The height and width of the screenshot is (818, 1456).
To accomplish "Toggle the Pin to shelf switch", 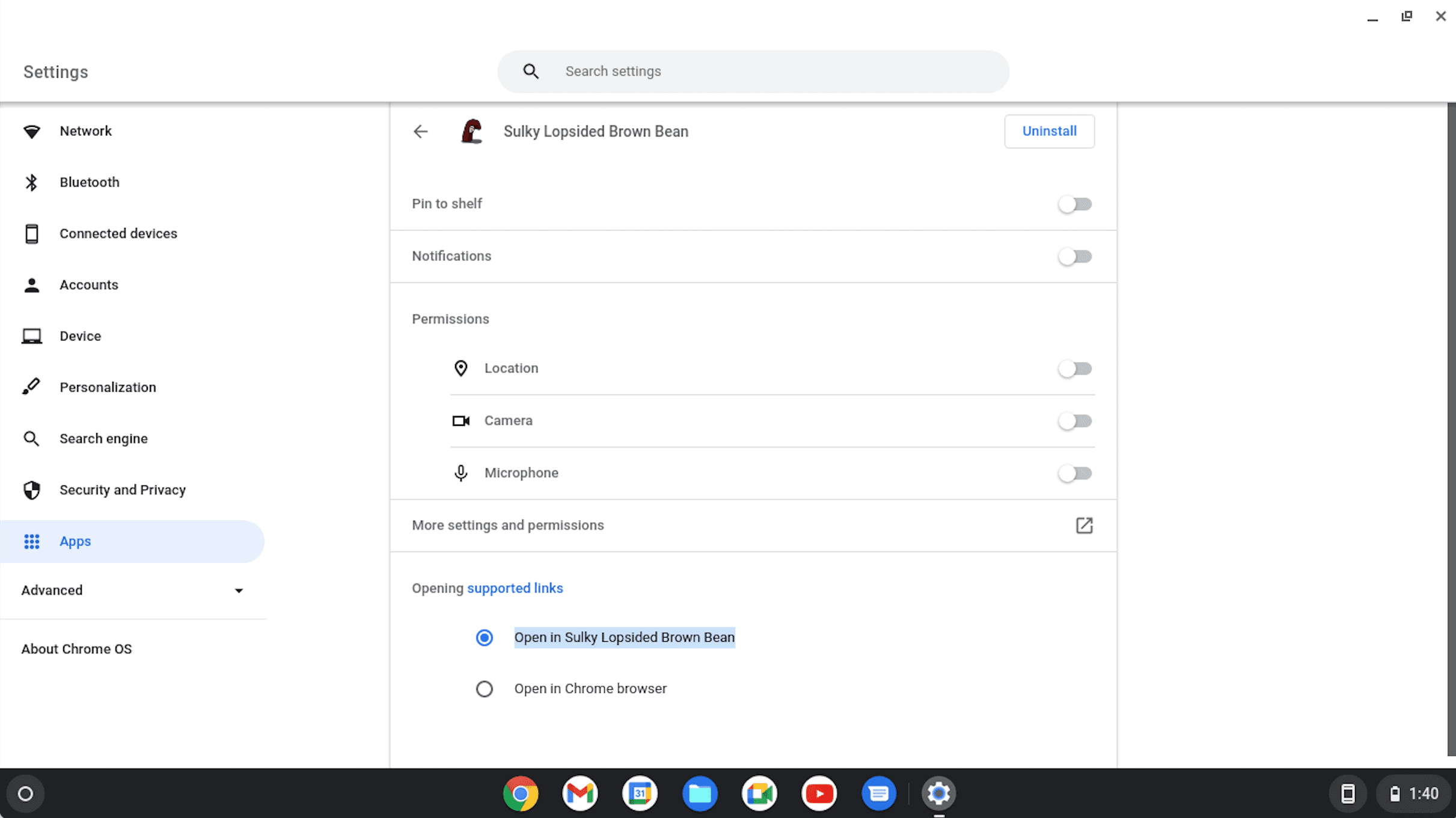I will [x=1075, y=204].
